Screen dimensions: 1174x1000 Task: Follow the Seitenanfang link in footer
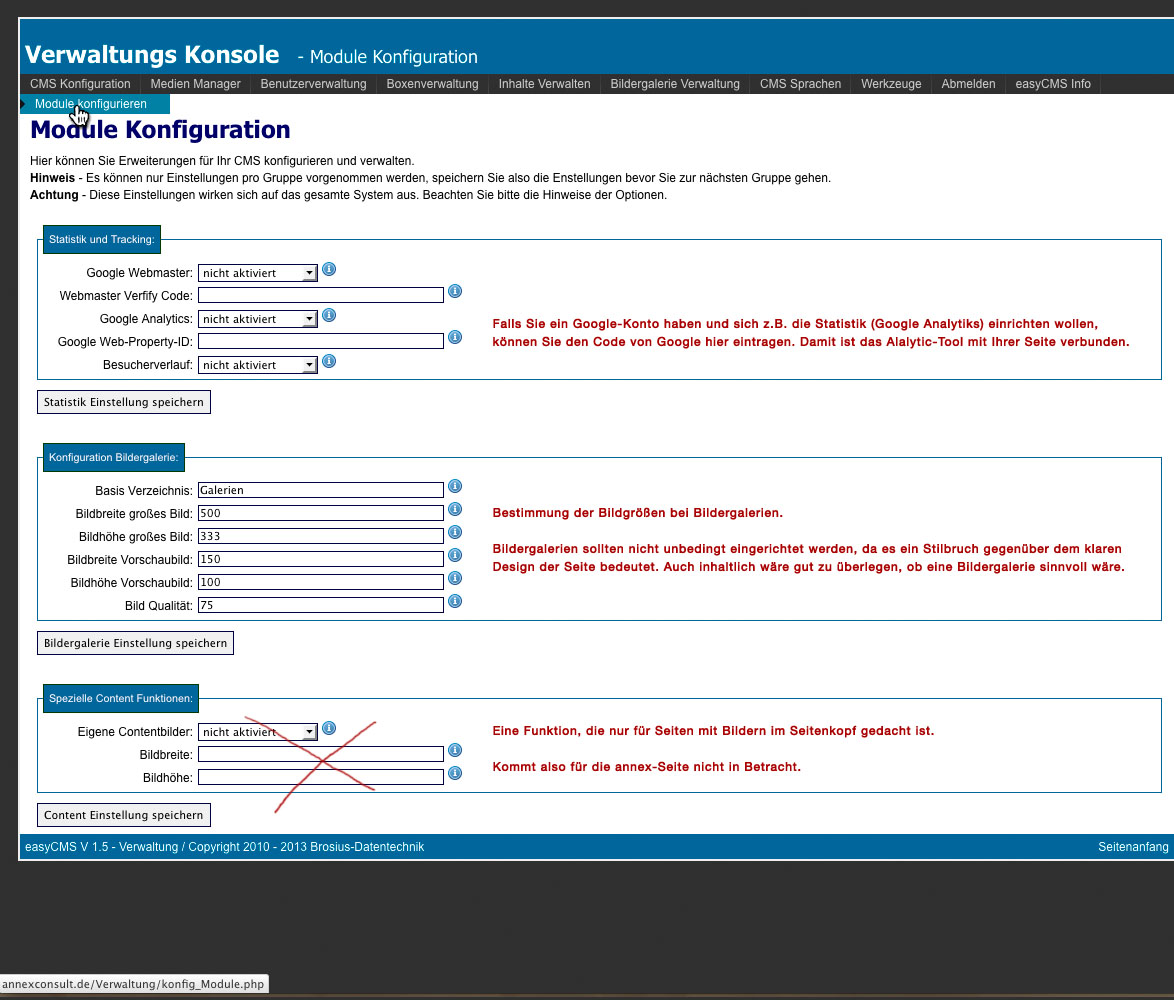tap(1132, 847)
